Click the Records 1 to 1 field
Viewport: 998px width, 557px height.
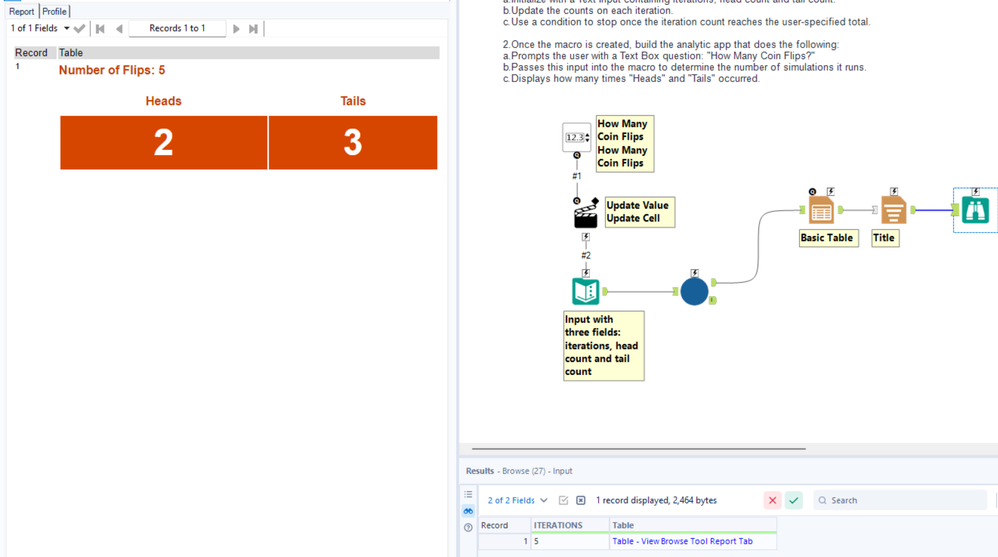coord(177,28)
